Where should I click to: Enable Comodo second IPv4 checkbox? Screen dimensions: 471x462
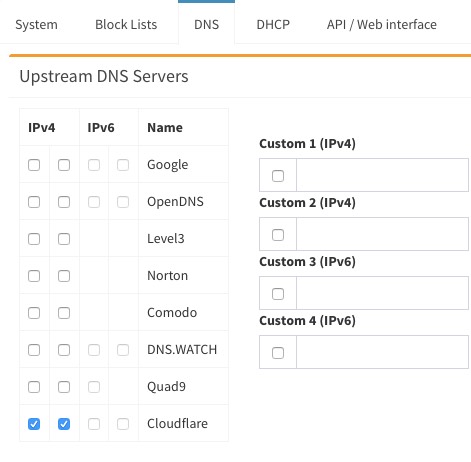[x=64, y=313]
